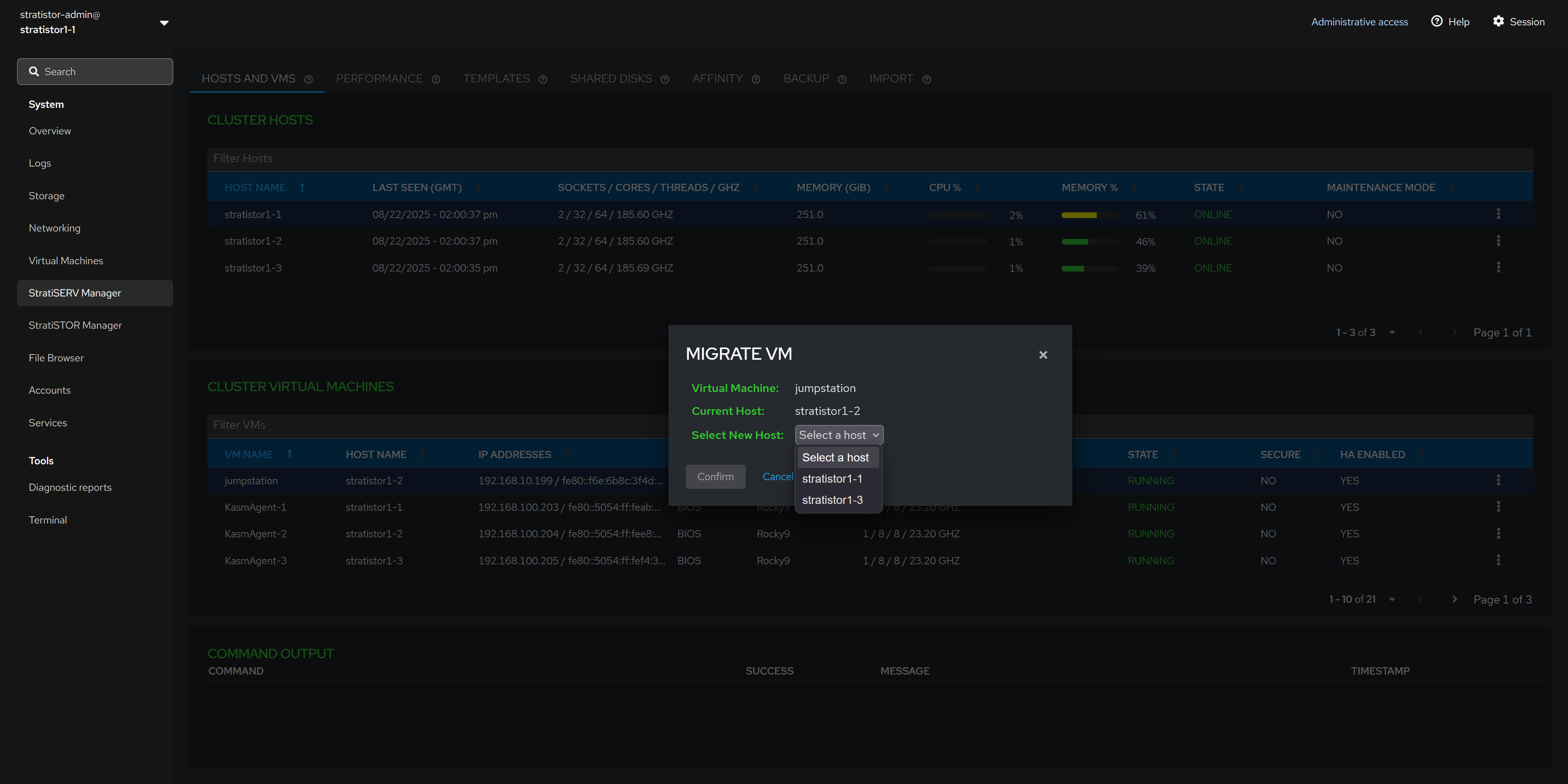Viewport: 1568px width, 784px height.
Task: Expand the stratistor-admin host switcher
Action: [x=164, y=23]
